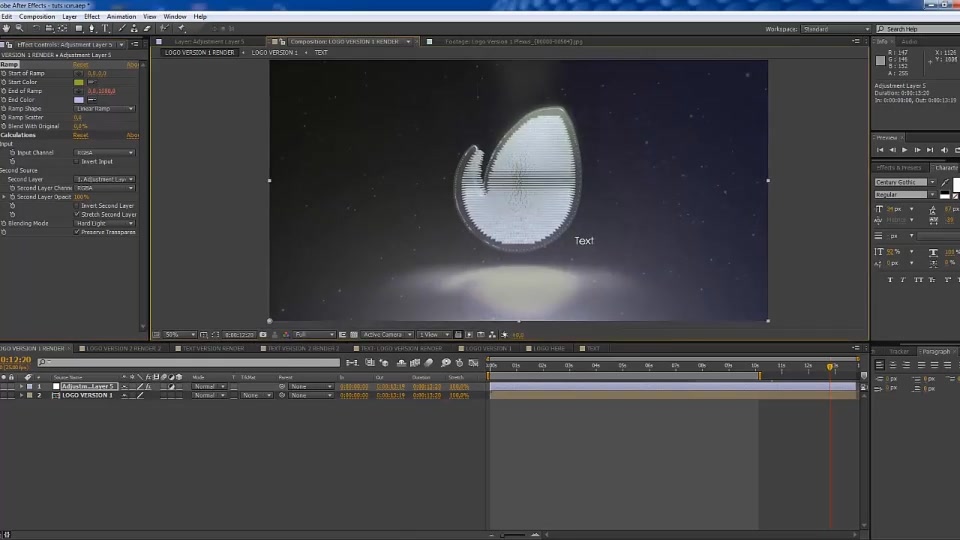Image resolution: width=960 pixels, height=540 pixels.
Task: Toggle motion blur switch in timeline header
Action: [429, 363]
